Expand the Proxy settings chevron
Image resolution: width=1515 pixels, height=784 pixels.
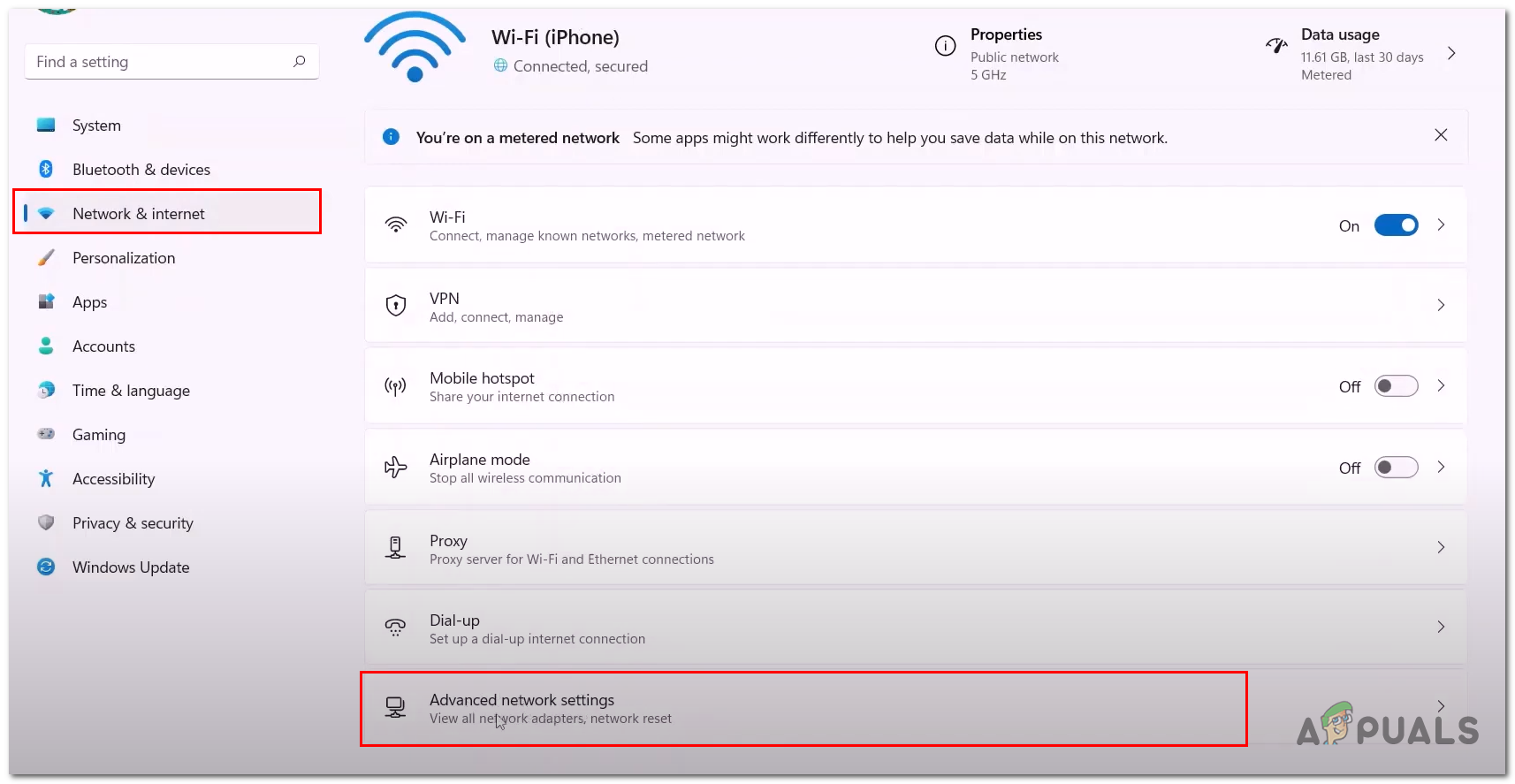tap(1441, 548)
